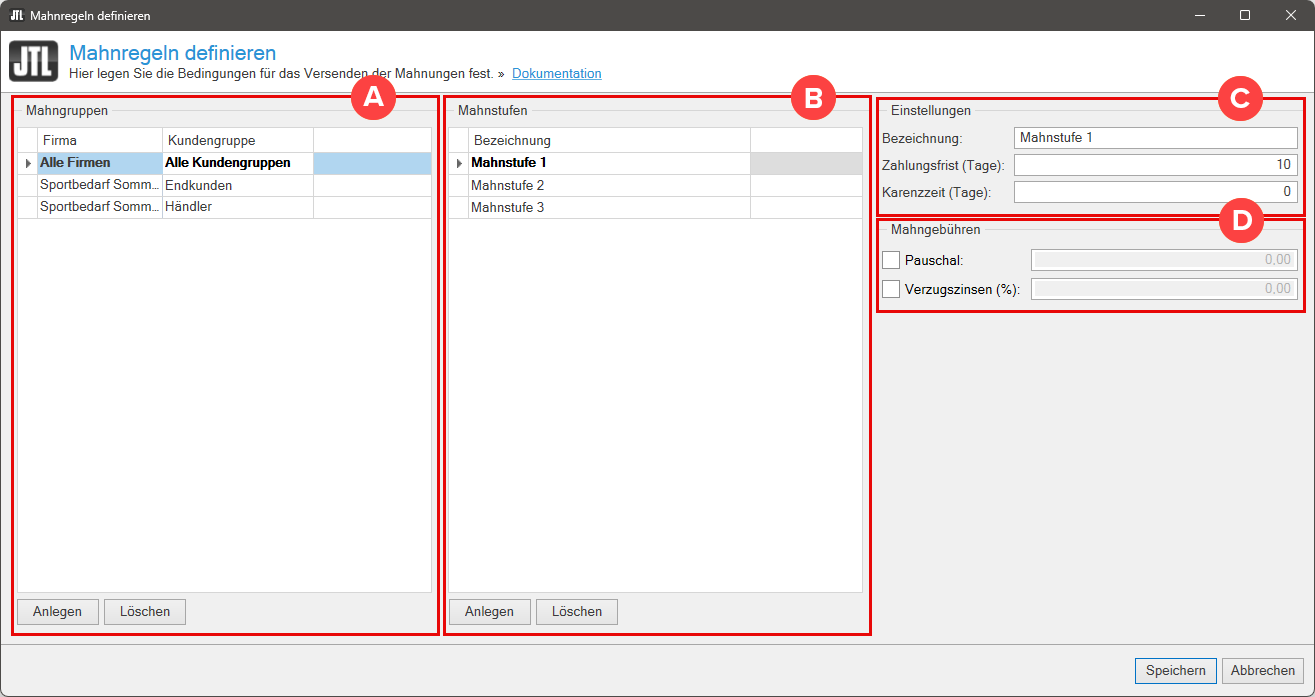Save the rules with Speichern
This screenshot has height=697, width=1315.
click(1175, 671)
